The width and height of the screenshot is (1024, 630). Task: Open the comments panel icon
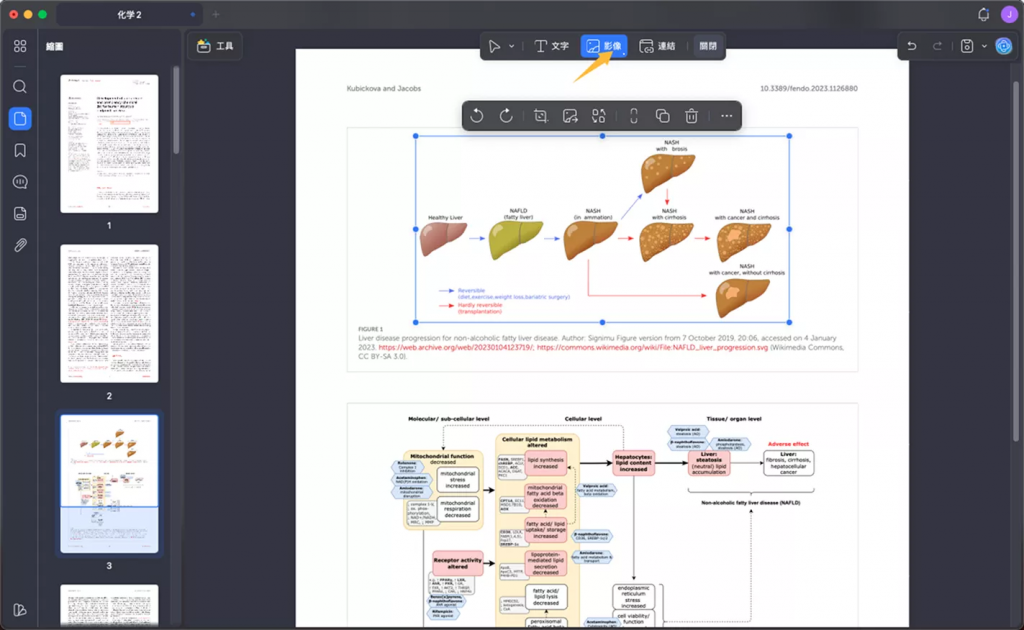pyautogui.click(x=20, y=181)
